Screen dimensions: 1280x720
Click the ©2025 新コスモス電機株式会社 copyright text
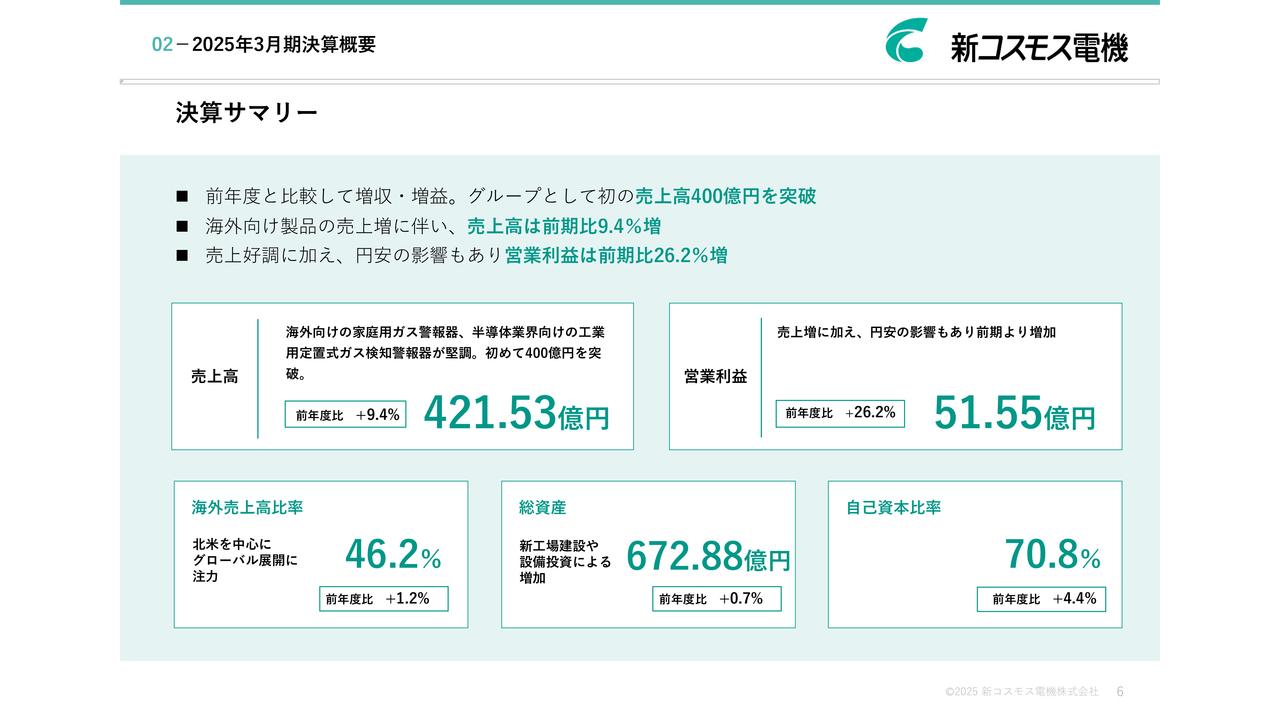(x=1021, y=692)
